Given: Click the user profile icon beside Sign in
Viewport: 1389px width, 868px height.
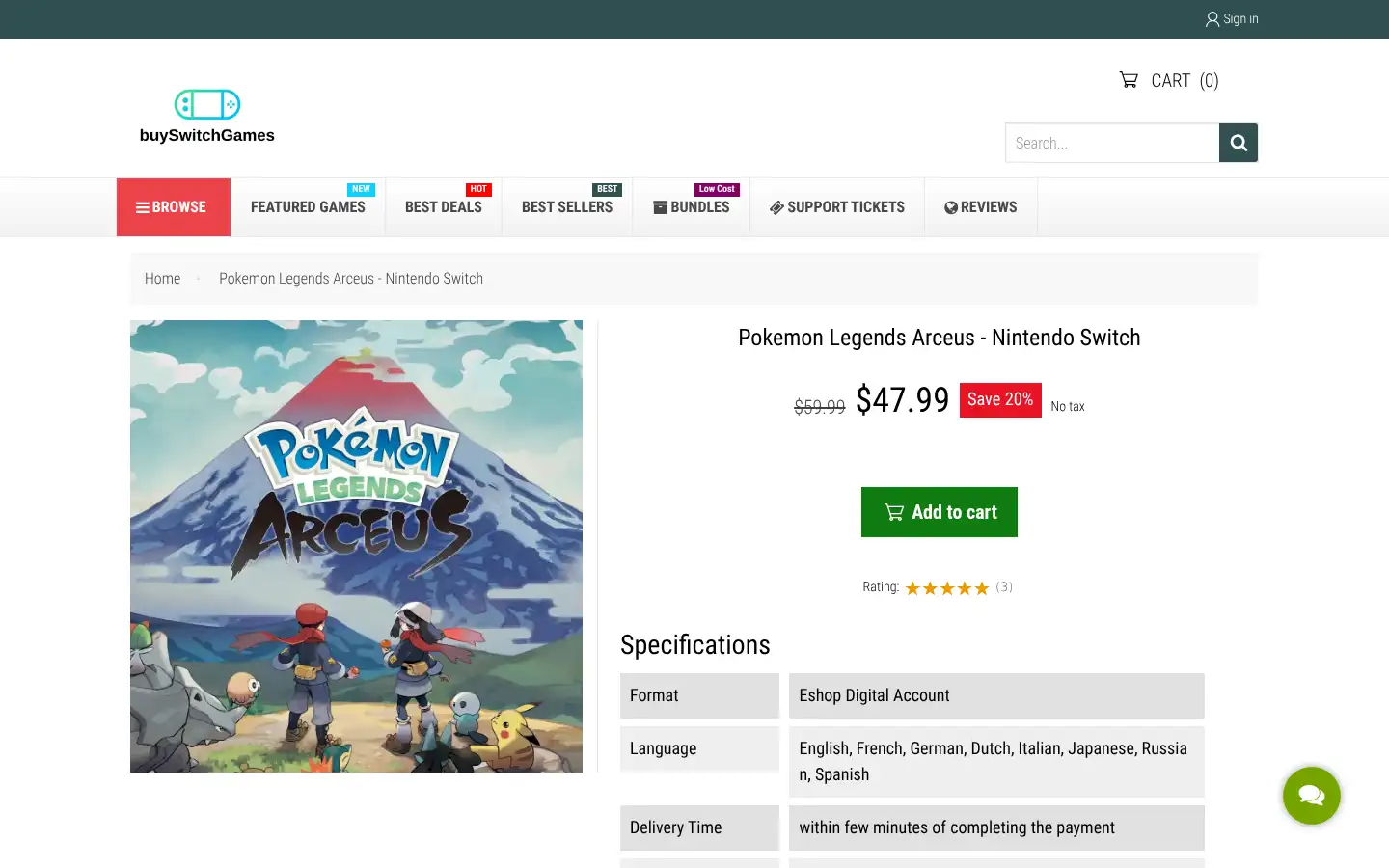Looking at the screenshot, I should tap(1212, 18).
